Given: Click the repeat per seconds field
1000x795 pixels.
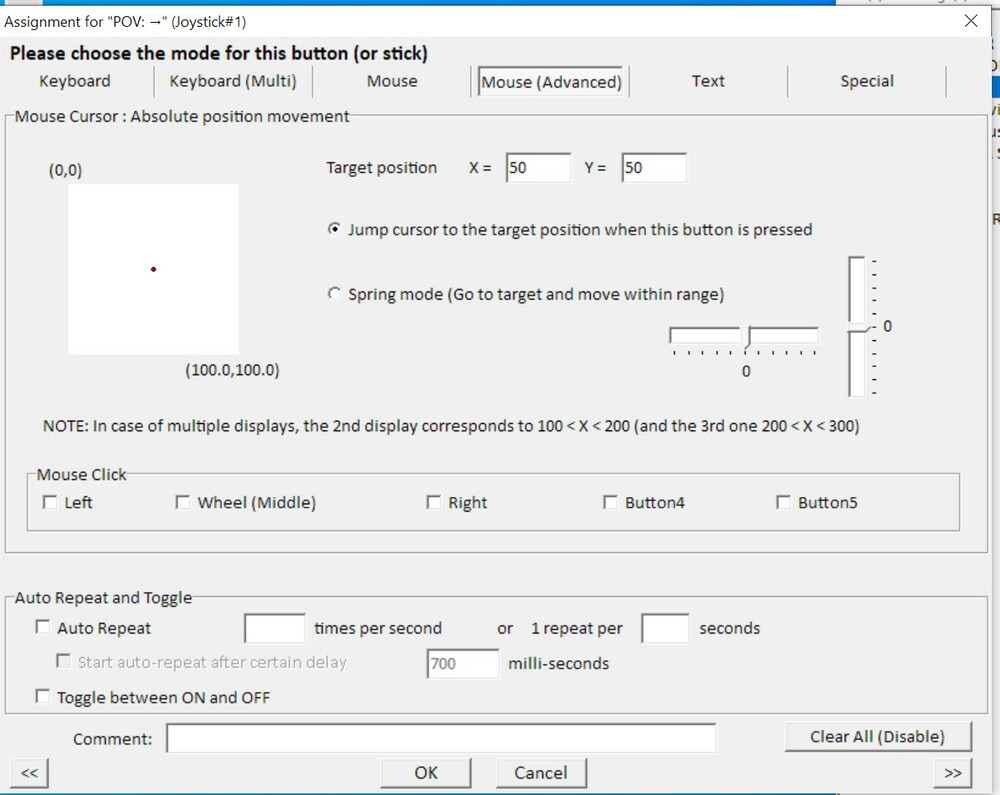Looking at the screenshot, I should (x=665, y=629).
